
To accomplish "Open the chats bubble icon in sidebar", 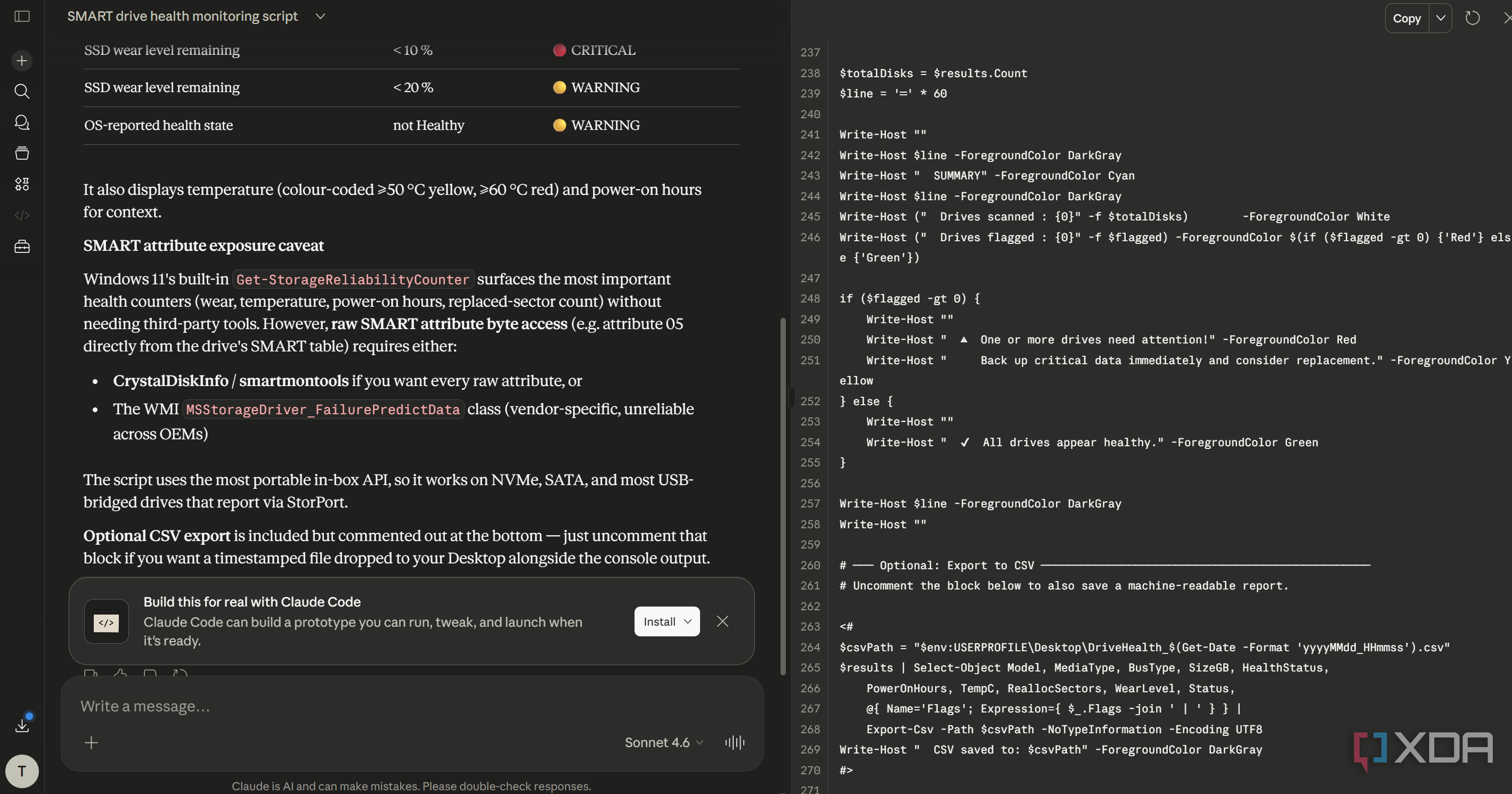I will click(22, 122).
